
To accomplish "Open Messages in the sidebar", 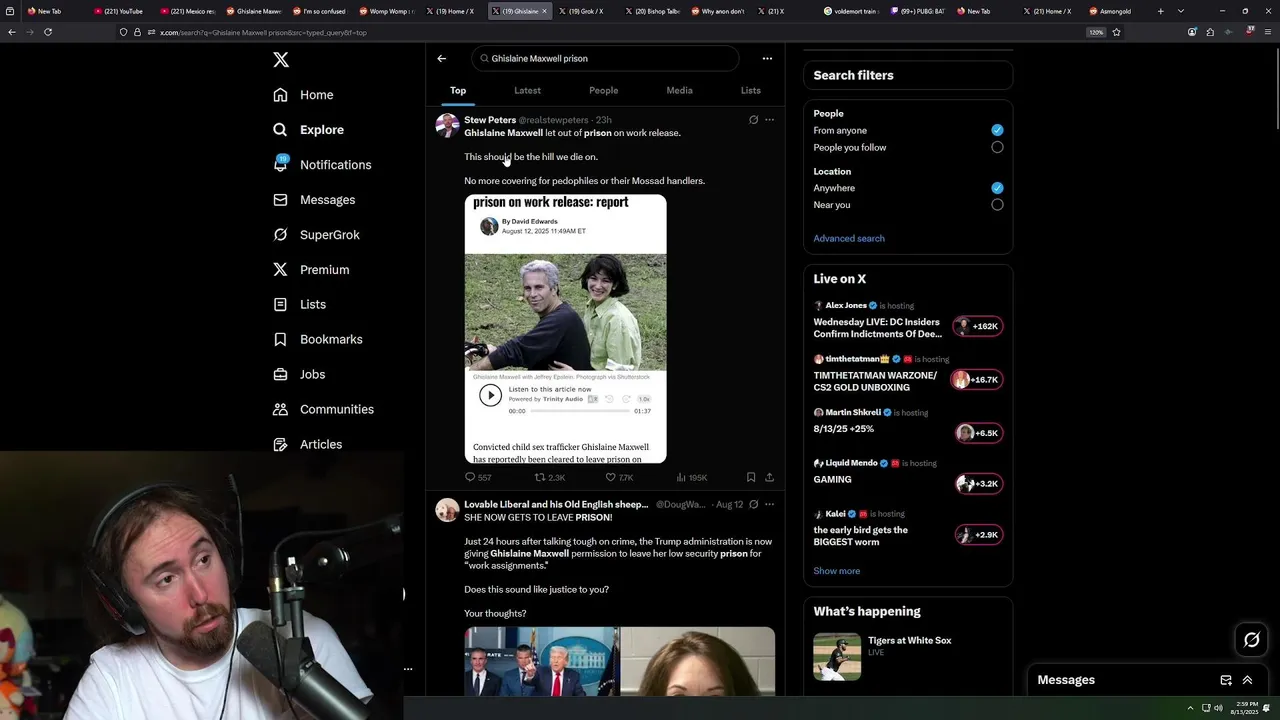I will (x=313, y=200).
